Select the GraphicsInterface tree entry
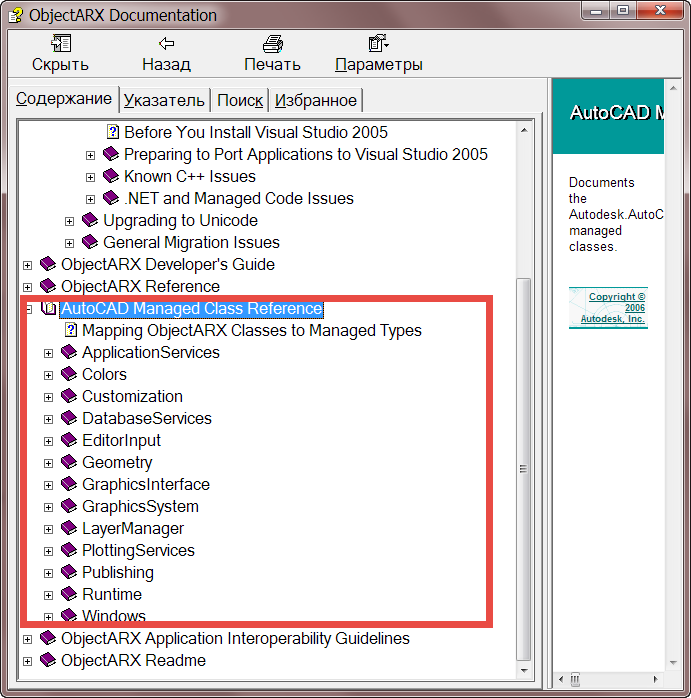Image resolution: width=691 pixels, height=698 pixels. tap(146, 484)
